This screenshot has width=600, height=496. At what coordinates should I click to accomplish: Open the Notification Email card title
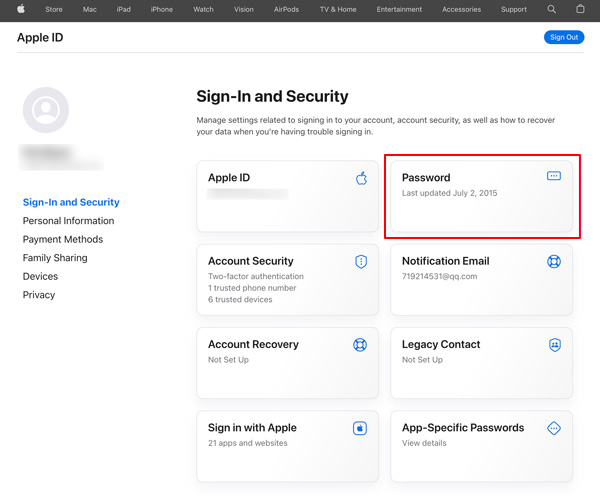445,261
